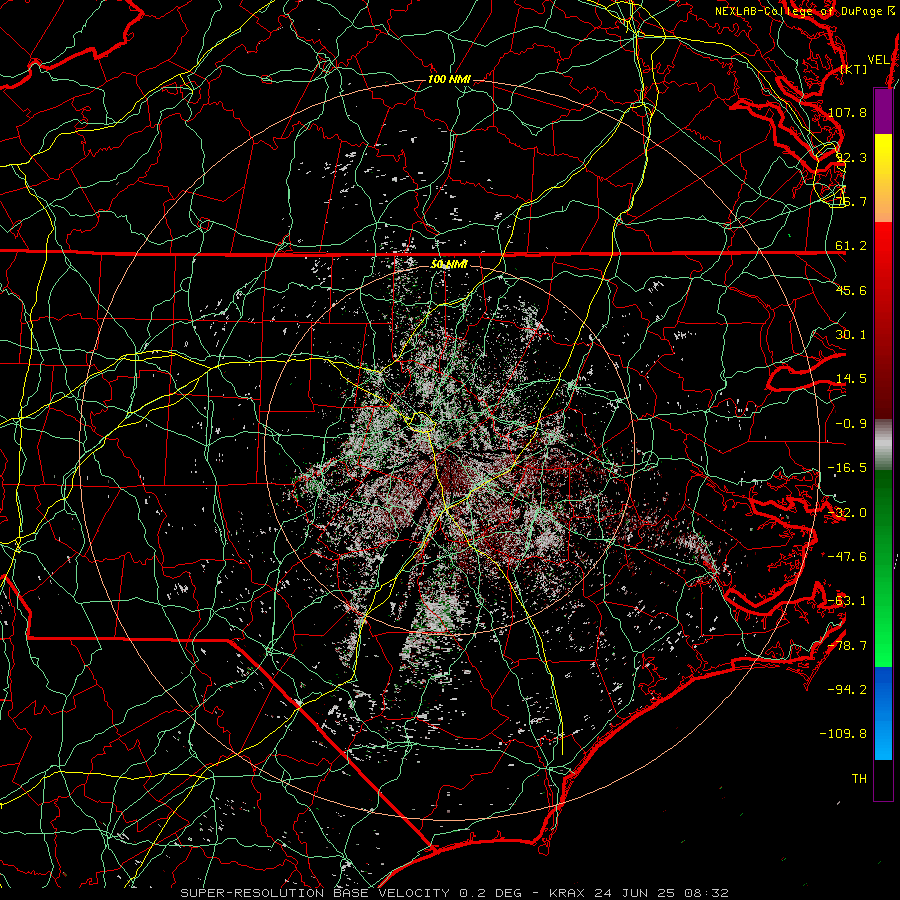
Task: Click the 100 NMI range ring label
Action: pos(449,79)
